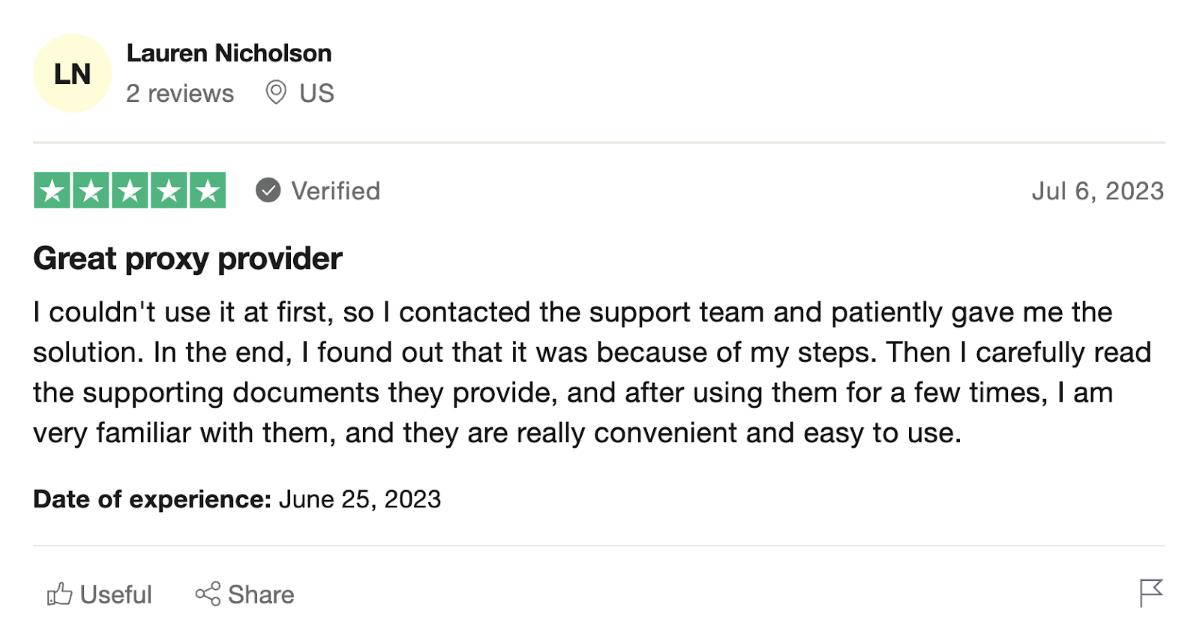Open the 2 reviews link
This screenshot has width=1200, height=635.
(180, 93)
